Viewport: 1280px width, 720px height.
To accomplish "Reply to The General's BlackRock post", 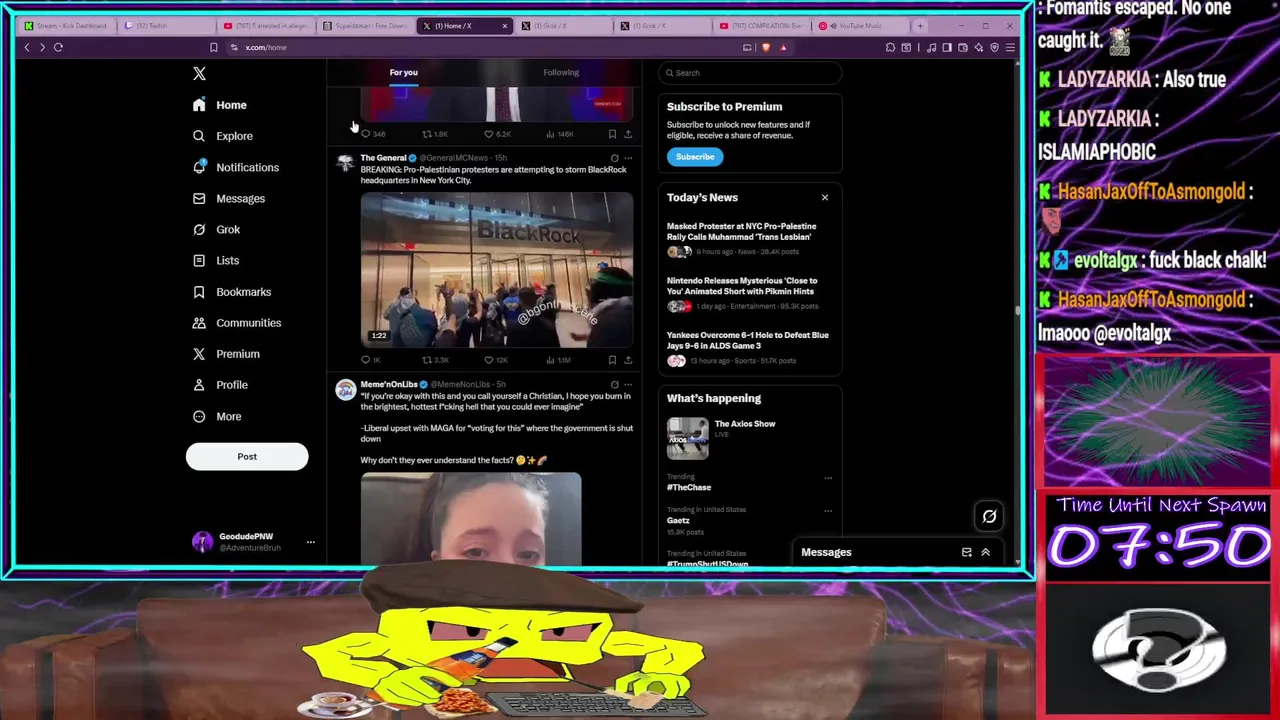I will (366, 360).
